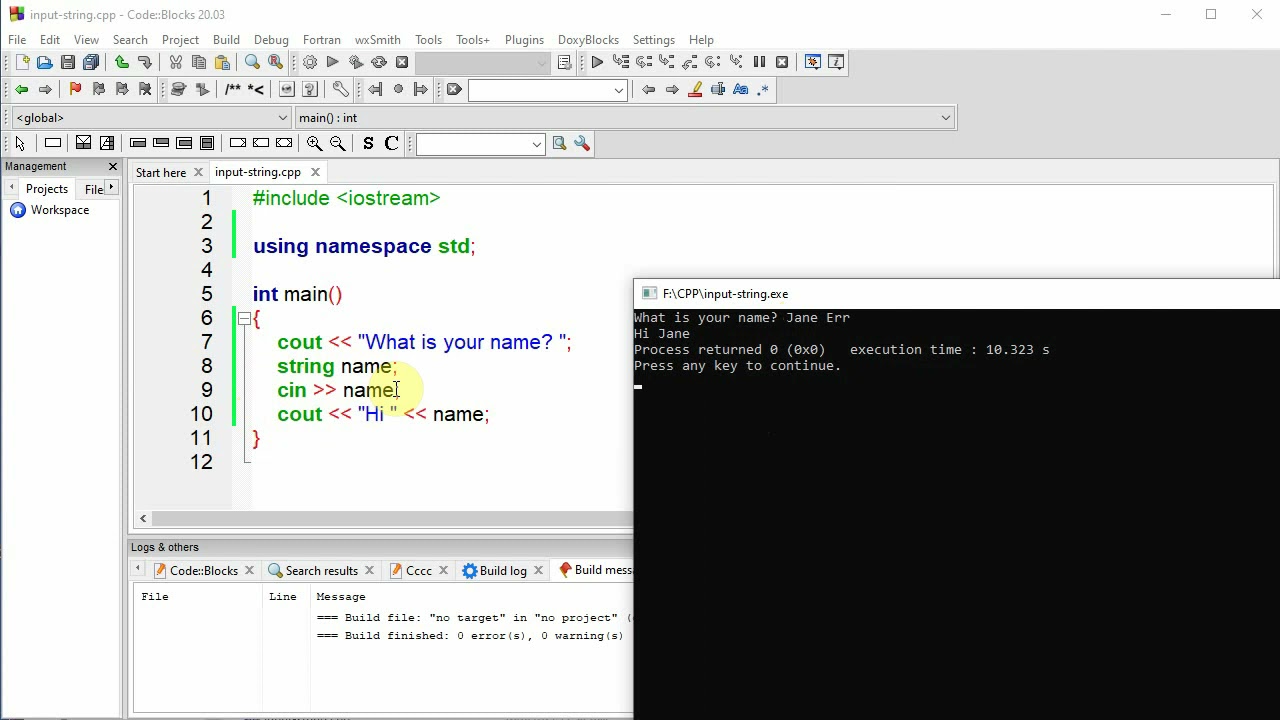The width and height of the screenshot is (1280, 720).
Task: Open the debugging windows dropdown icon
Action: coord(813,62)
